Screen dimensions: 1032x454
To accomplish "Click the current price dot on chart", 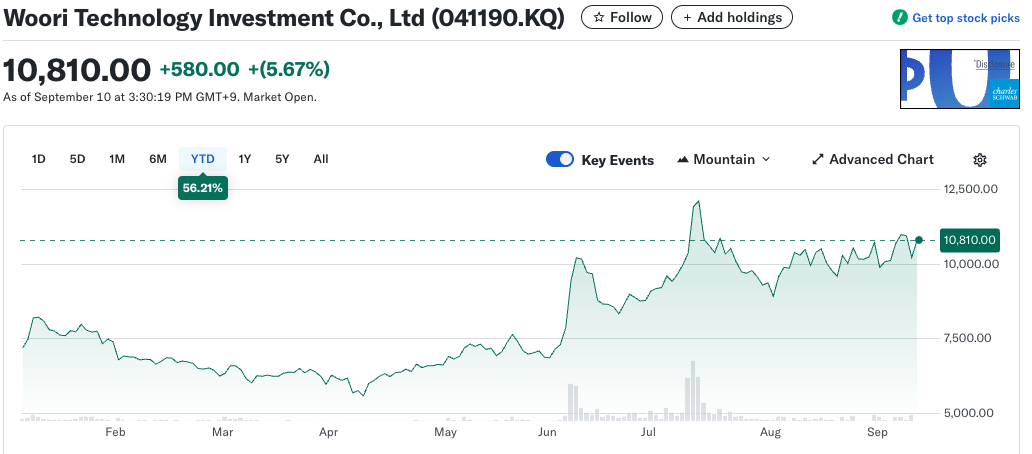I will [x=920, y=240].
